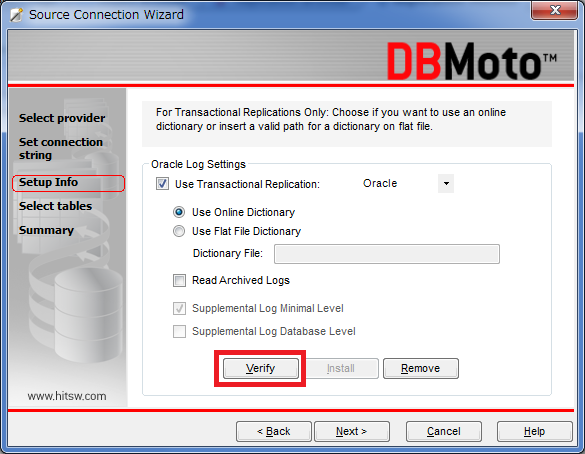Open the Summary step in sidebar
585x454 pixels.
coord(46,230)
